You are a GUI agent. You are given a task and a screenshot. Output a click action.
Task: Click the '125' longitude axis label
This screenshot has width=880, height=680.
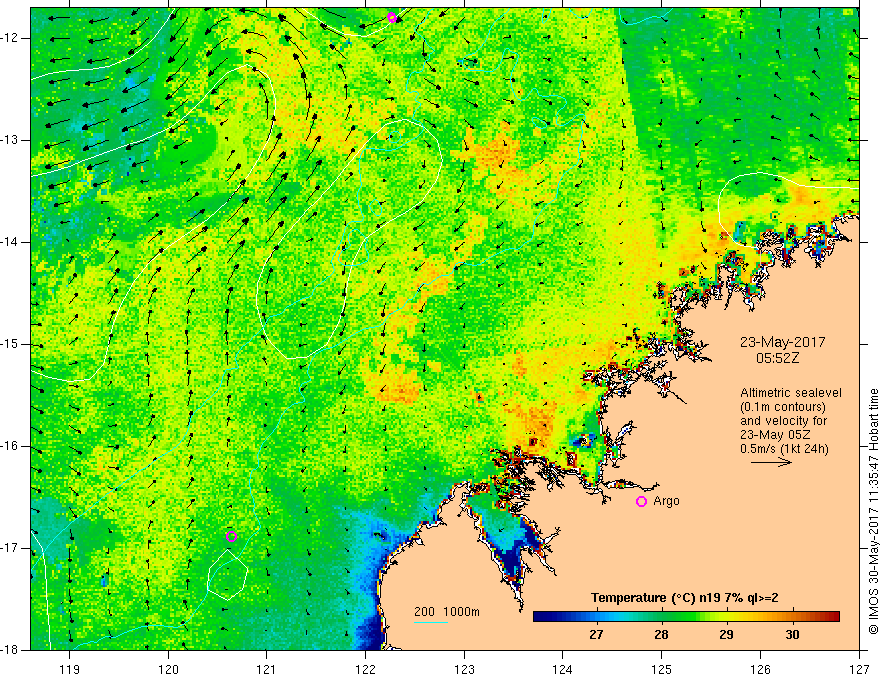pos(662,669)
